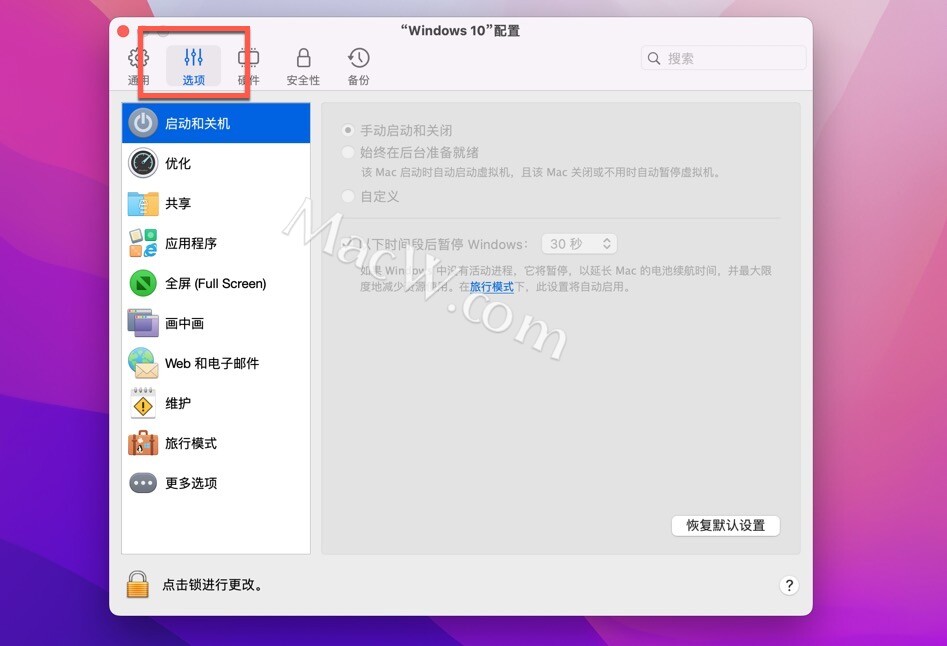Click the power icon beside 启动和关机
This screenshot has height=646, width=947.
point(143,123)
